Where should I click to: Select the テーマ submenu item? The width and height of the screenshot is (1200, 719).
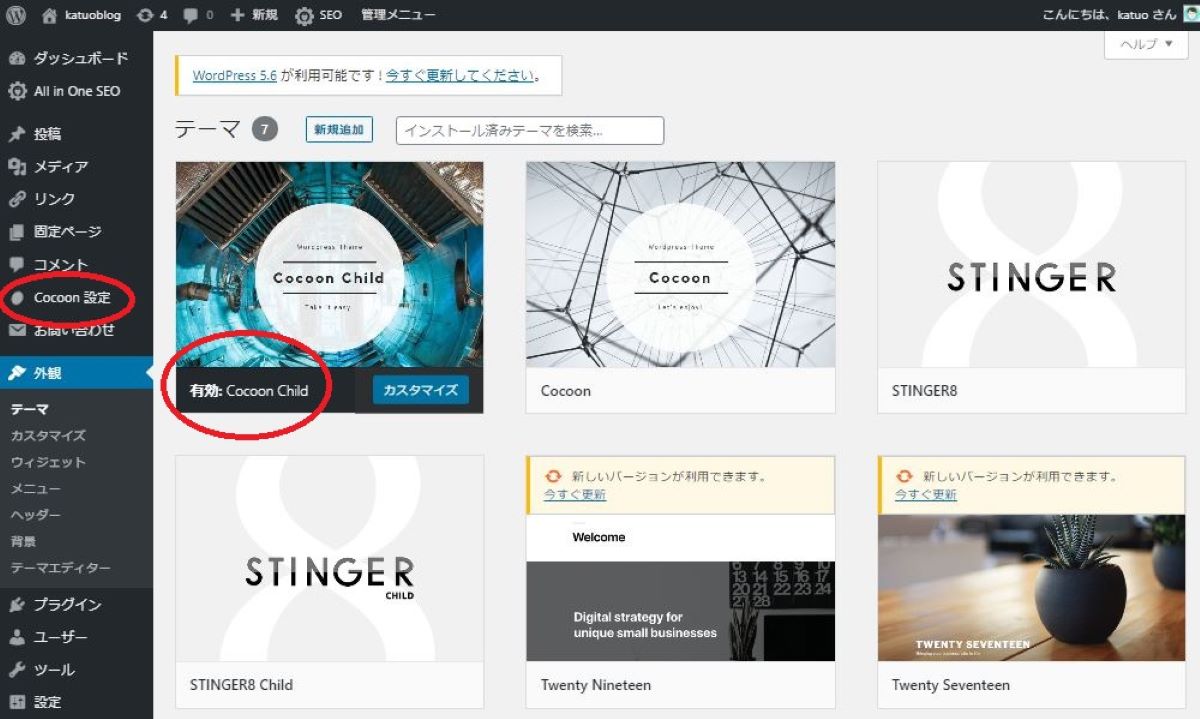[30, 409]
